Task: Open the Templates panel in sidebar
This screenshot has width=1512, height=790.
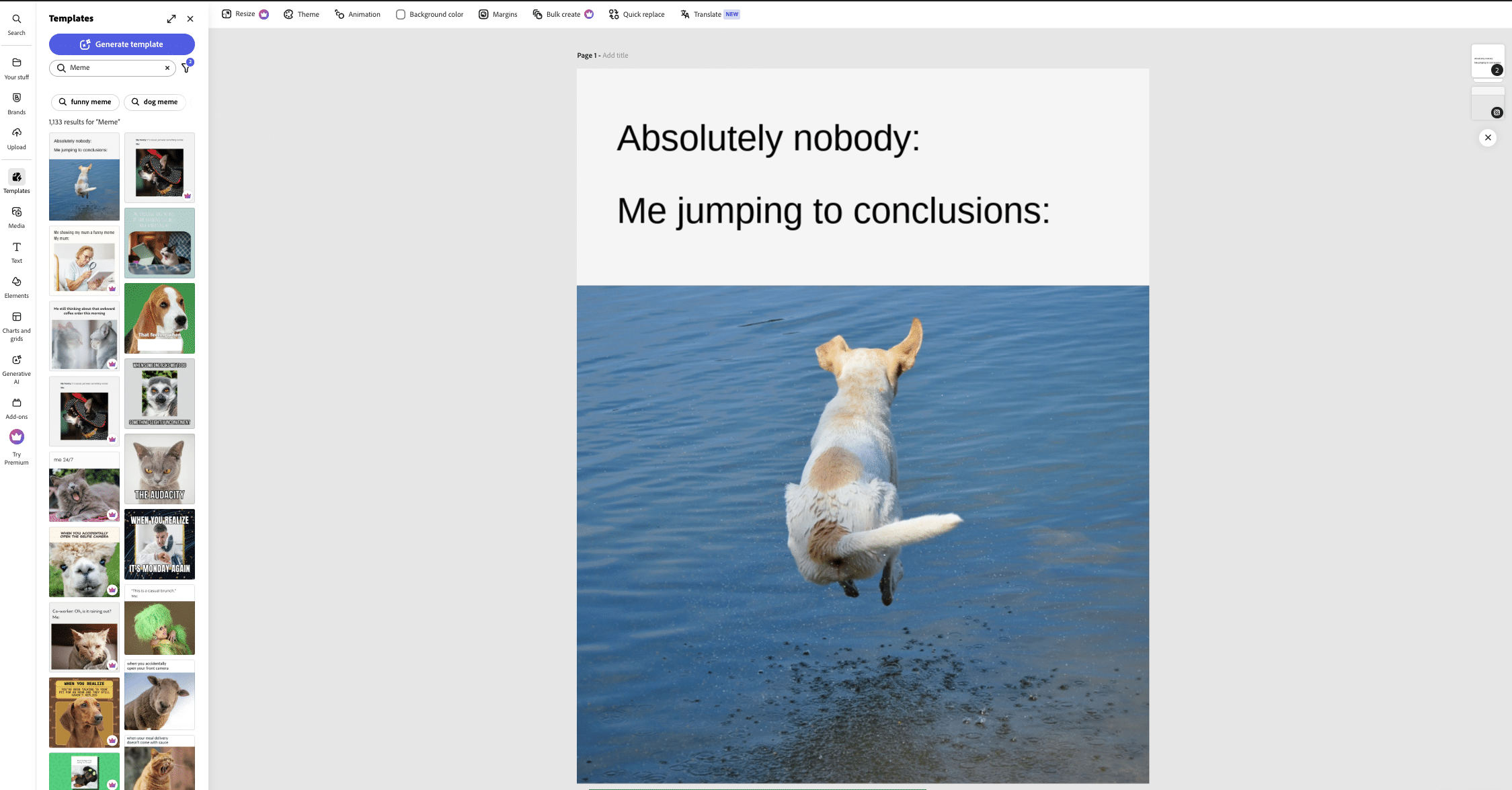Action: pyautogui.click(x=16, y=182)
